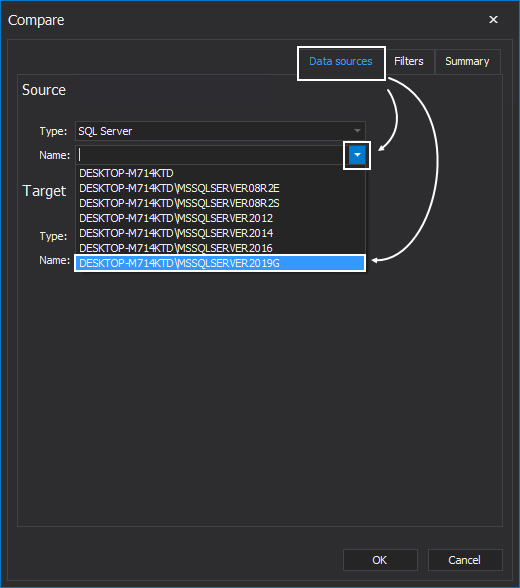Screen dimensions: 520x588
Task: Click the Cancel button
Action: click(465, 560)
